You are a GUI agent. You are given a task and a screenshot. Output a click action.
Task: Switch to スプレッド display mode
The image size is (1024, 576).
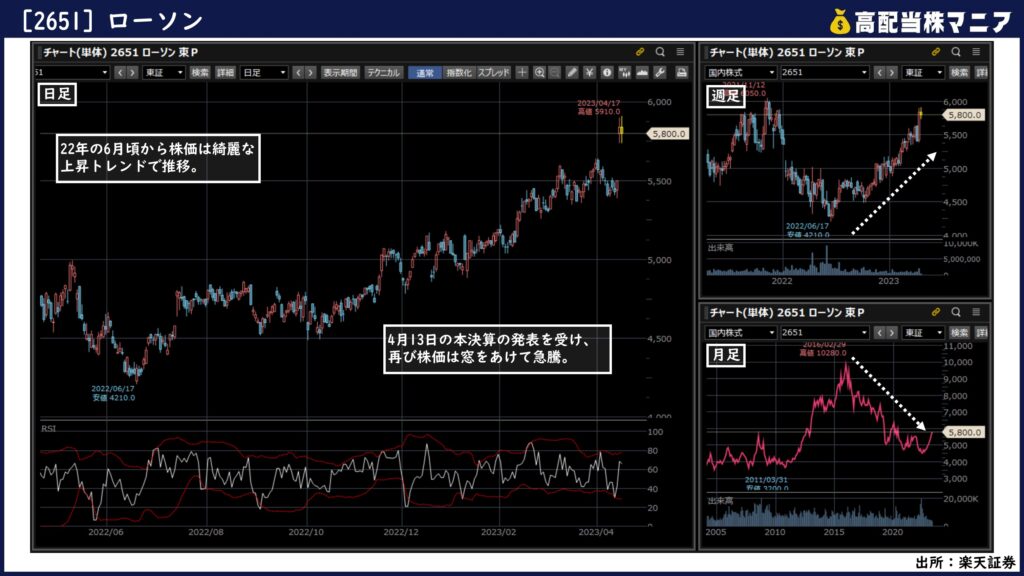tap(493, 72)
